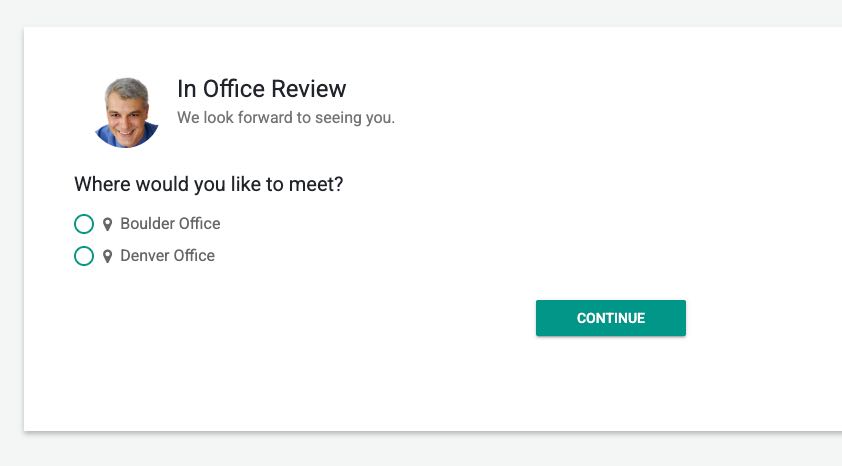The width and height of the screenshot is (842, 466).
Task: Click the "In Office Review" title
Action: (x=261, y=89)
